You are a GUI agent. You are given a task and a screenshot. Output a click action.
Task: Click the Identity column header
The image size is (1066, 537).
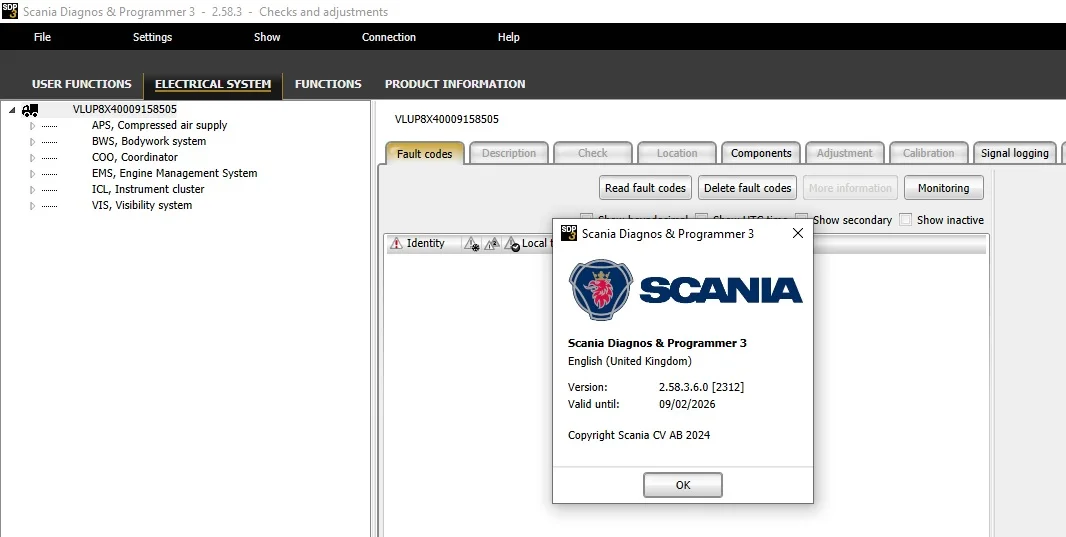pos(425,243)
